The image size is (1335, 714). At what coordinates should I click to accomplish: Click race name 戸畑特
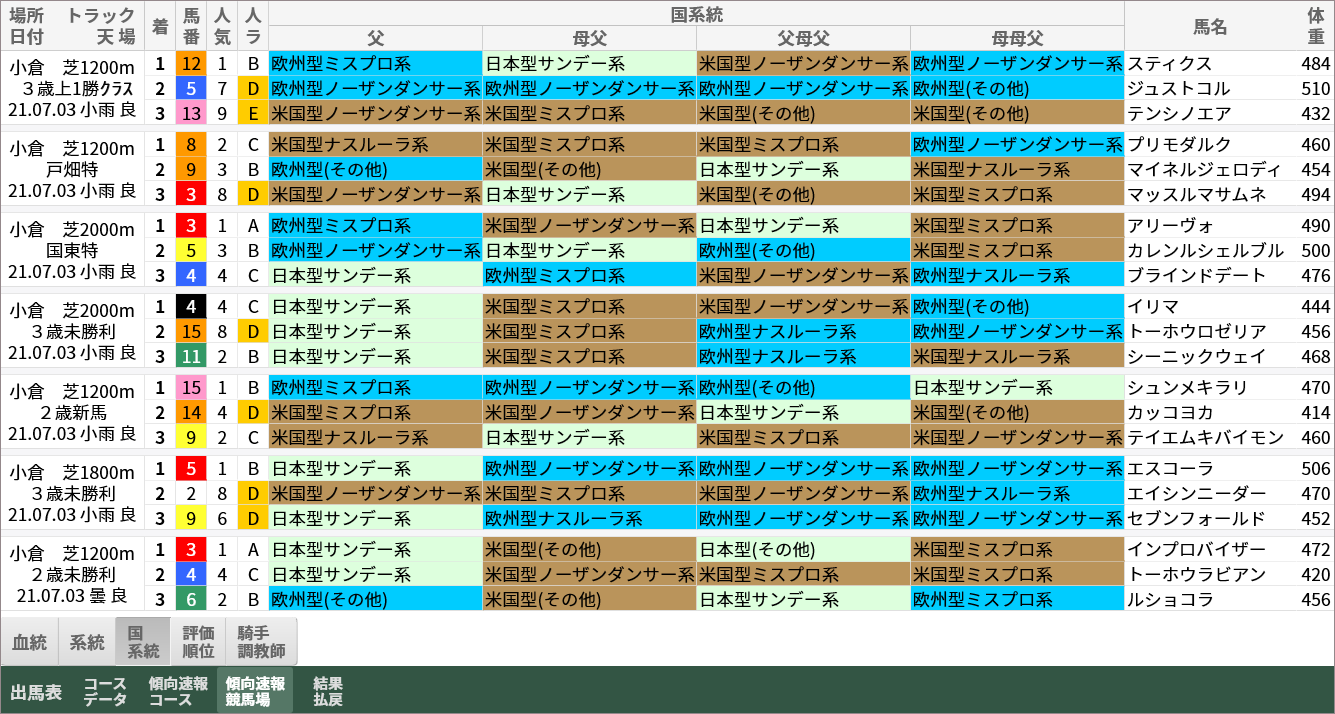point(71,169)
